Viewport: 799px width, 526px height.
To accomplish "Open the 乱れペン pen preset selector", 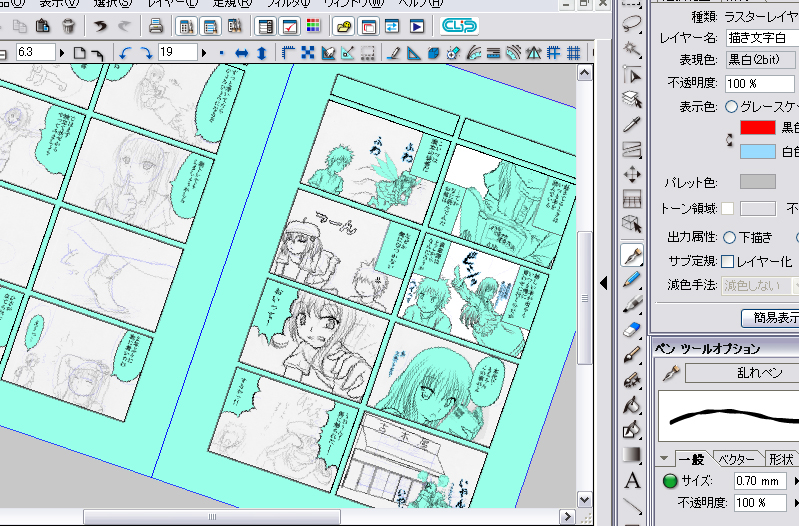I will pos(742,373).
